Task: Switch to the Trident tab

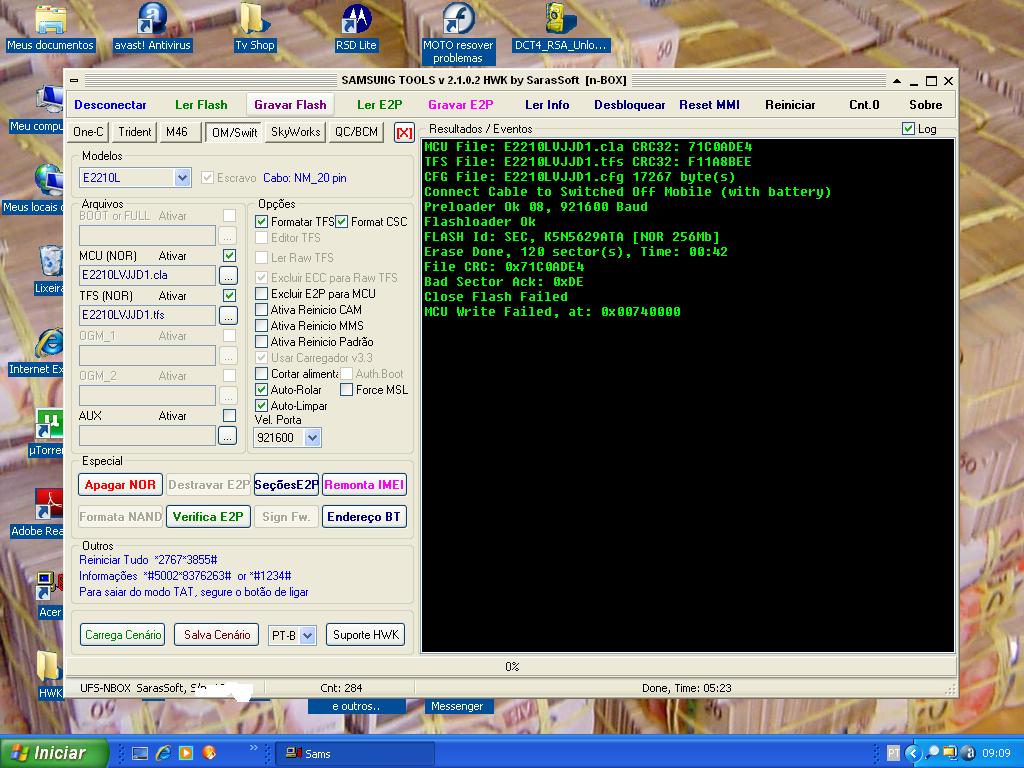Action: 135,132
